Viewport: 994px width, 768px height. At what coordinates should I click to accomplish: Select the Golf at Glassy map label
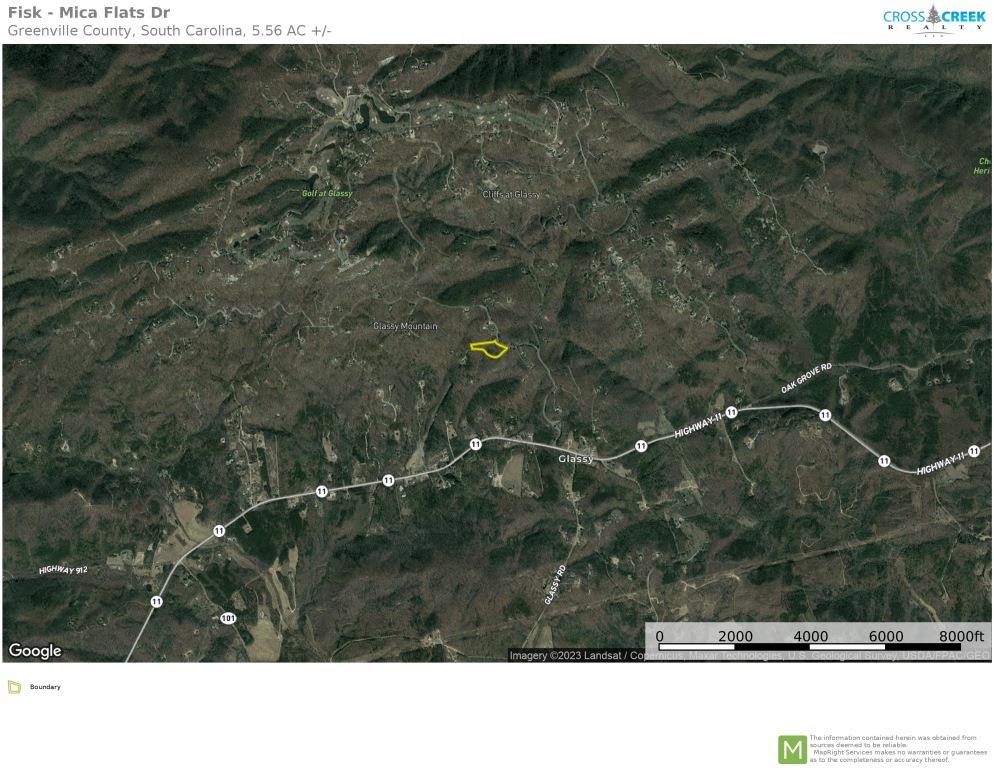327,193
